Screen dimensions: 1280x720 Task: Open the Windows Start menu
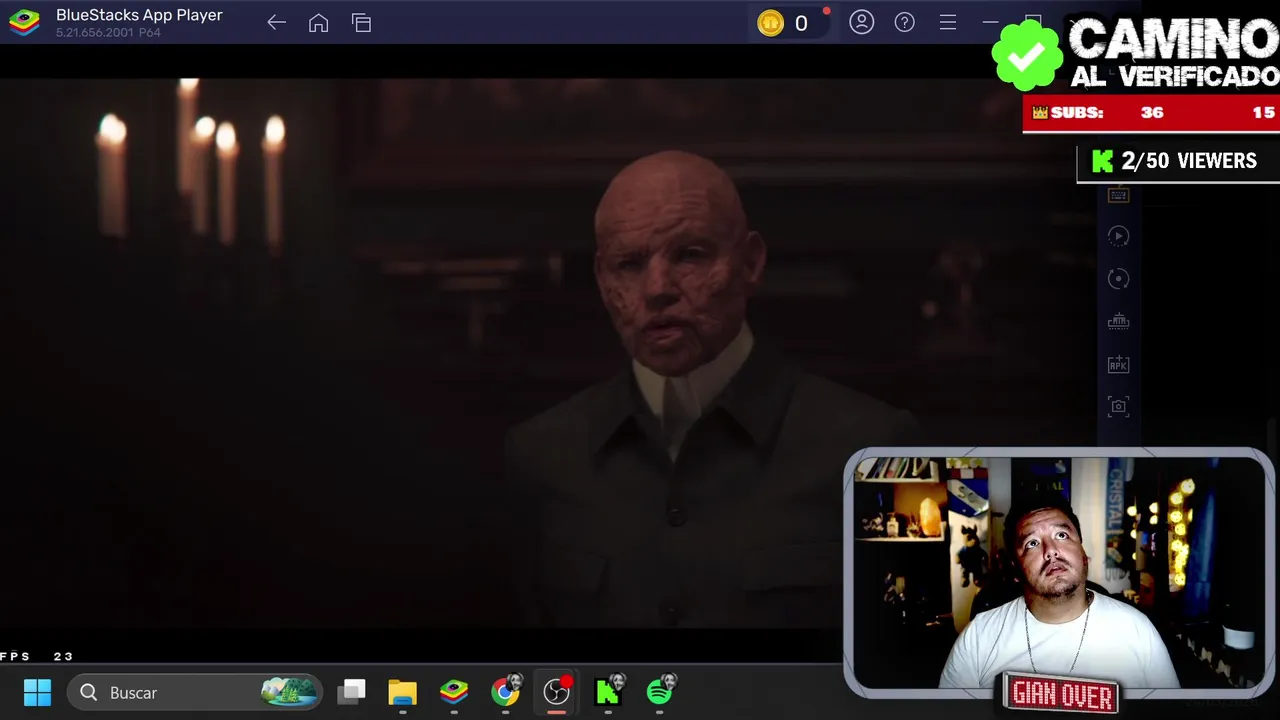tap(37, 692)
